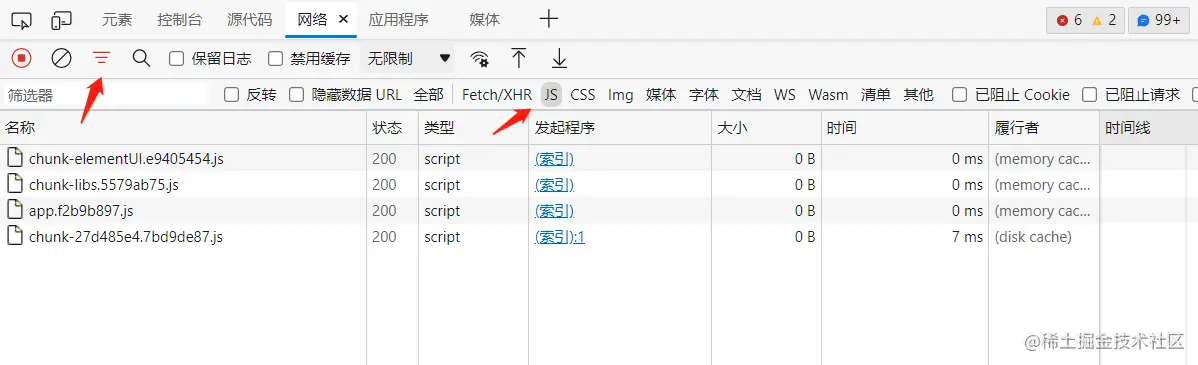Filter by Wasm requests
1198x365 pixels.
[x=828, y=95]
